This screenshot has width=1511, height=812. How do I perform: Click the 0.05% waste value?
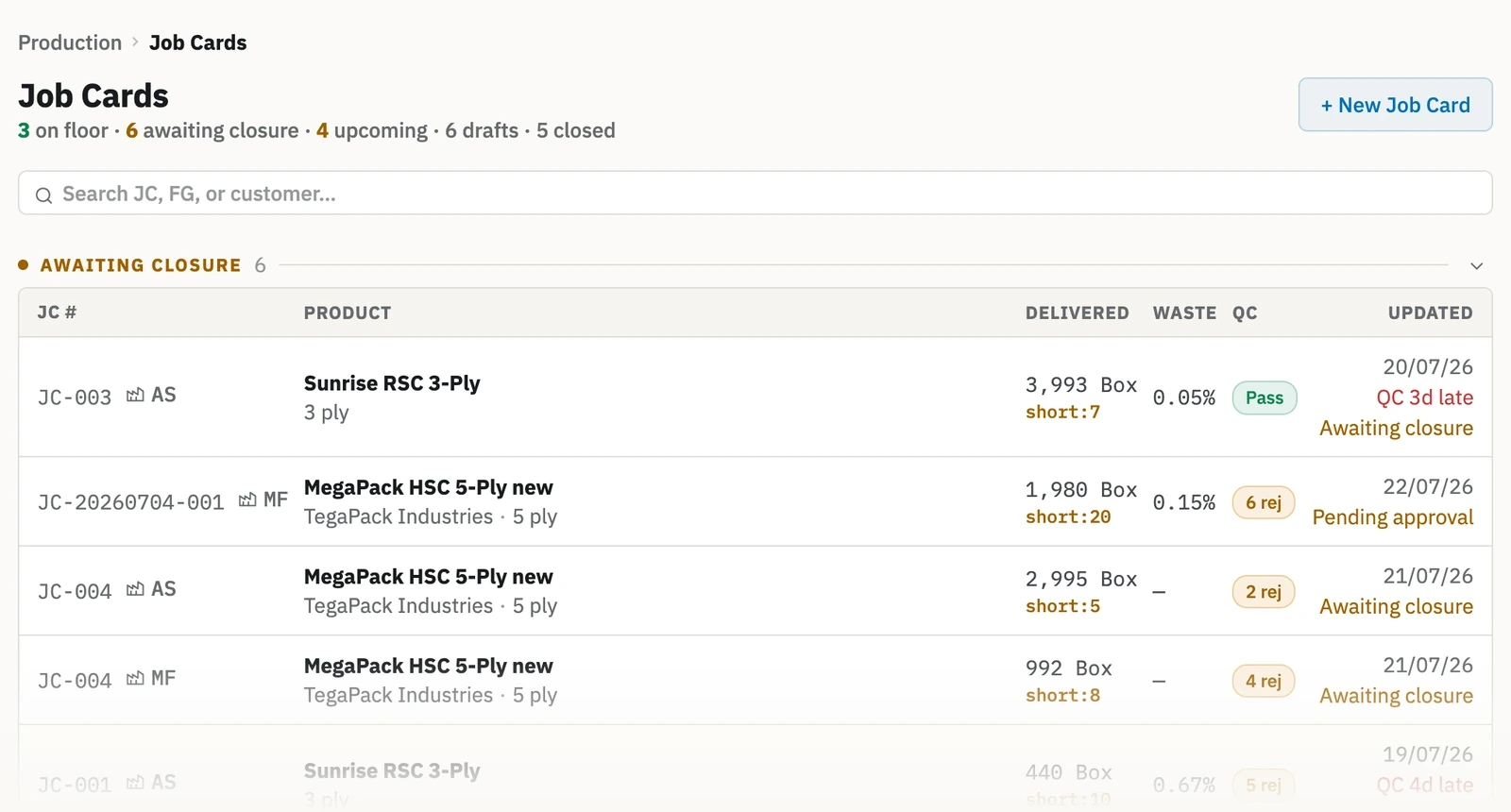tap(1184, 398)
